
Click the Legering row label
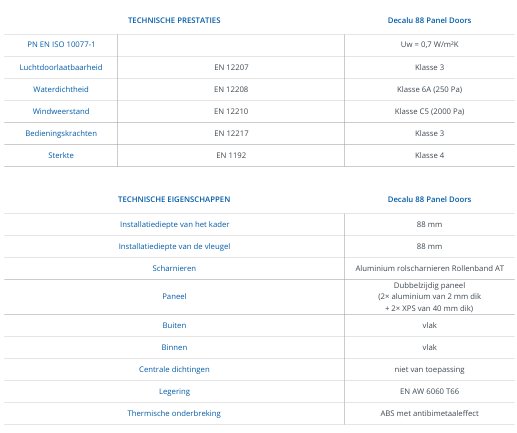click(174, 391)
